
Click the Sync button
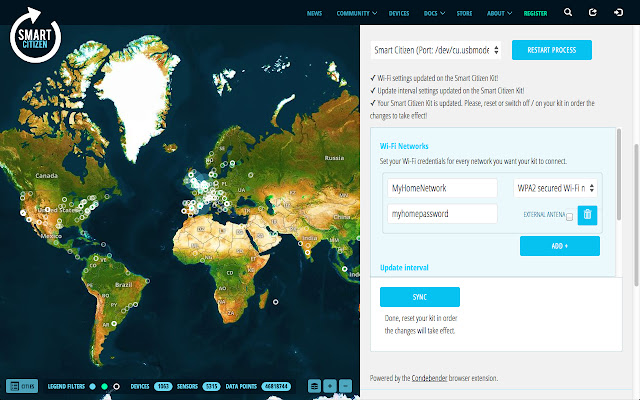tap(419, 297)
